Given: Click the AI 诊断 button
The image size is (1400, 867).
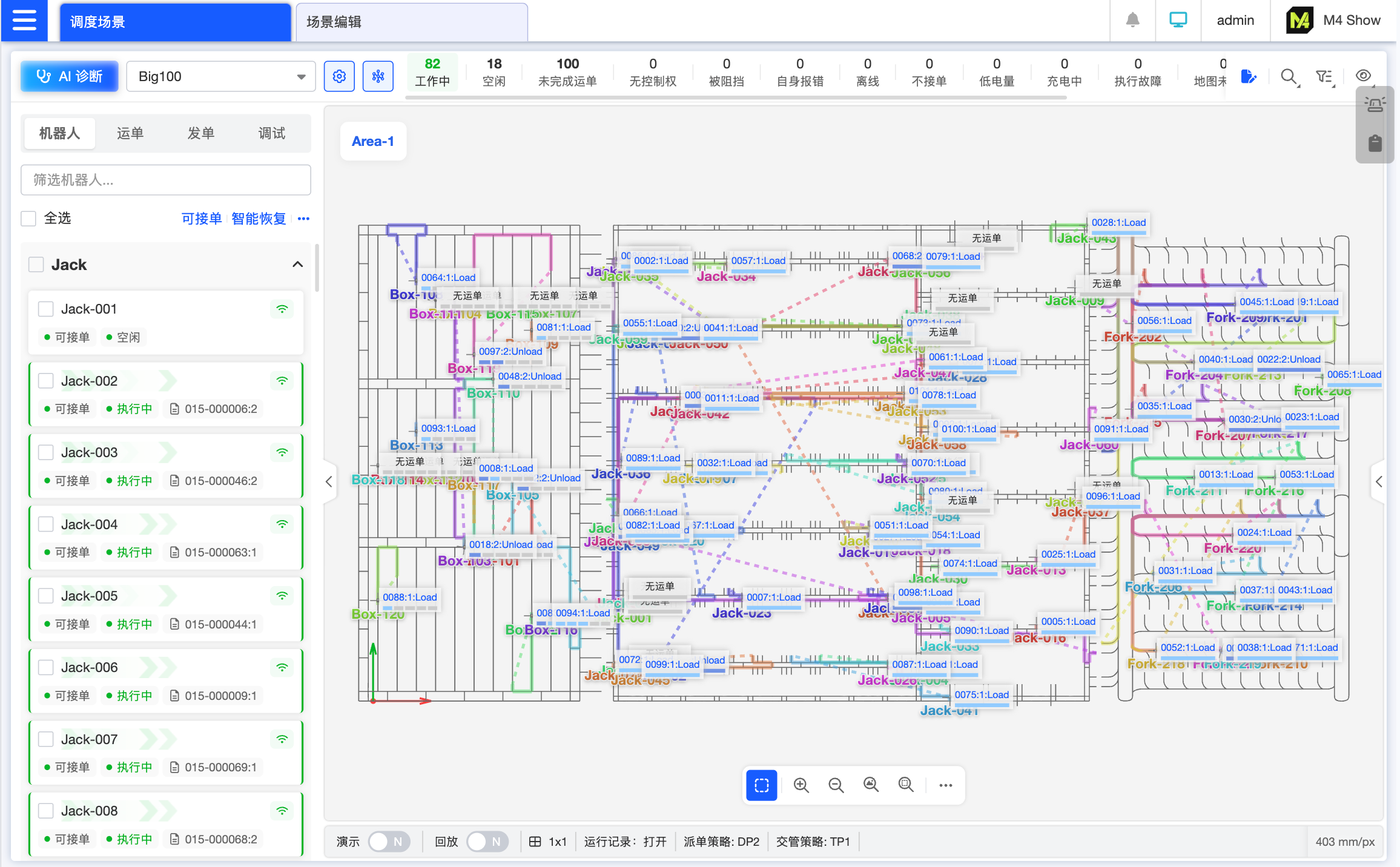Looking at the screenshot, I should [70, 76].
